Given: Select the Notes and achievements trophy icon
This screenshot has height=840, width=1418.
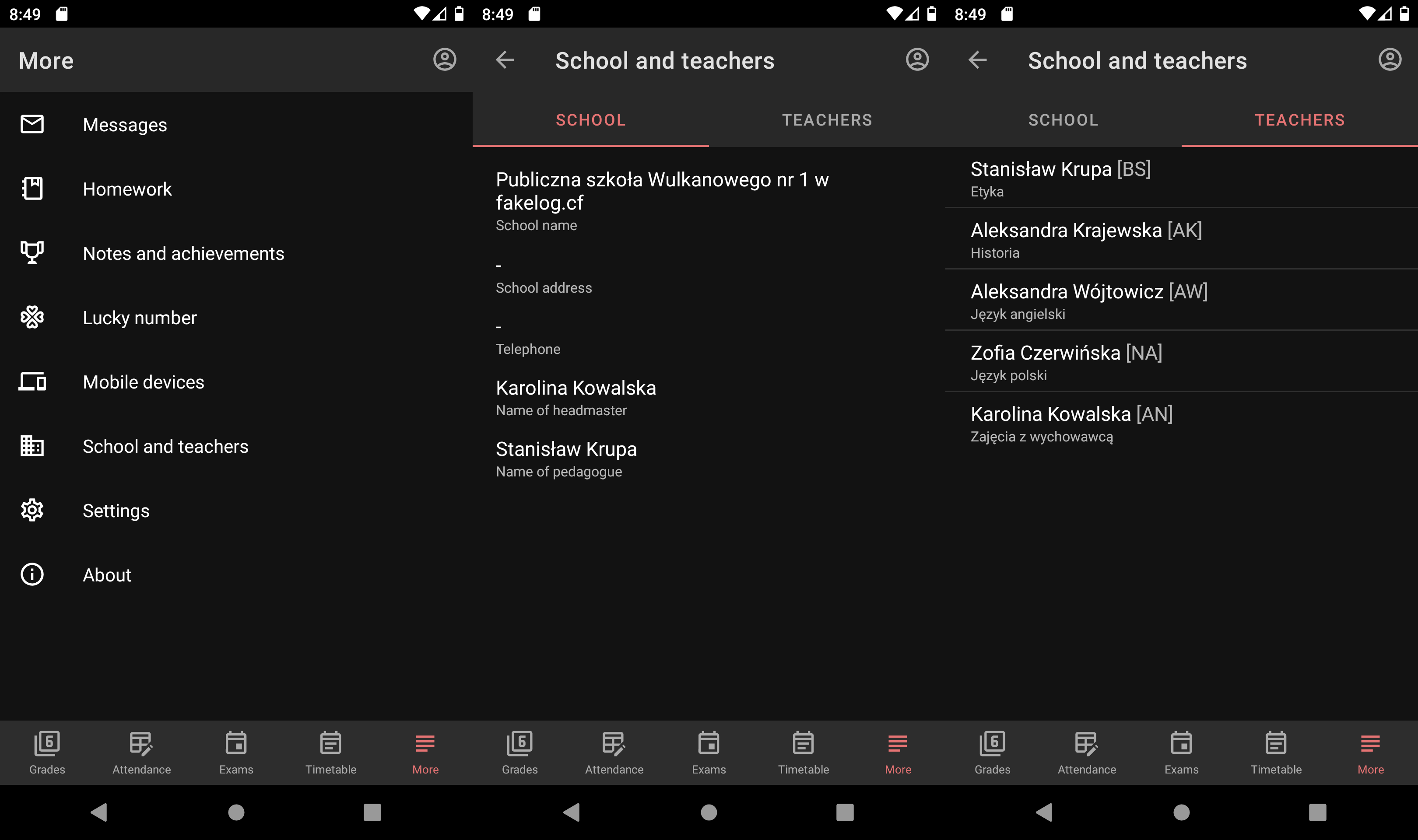Looking at the screenshot, I should [32, 252].
